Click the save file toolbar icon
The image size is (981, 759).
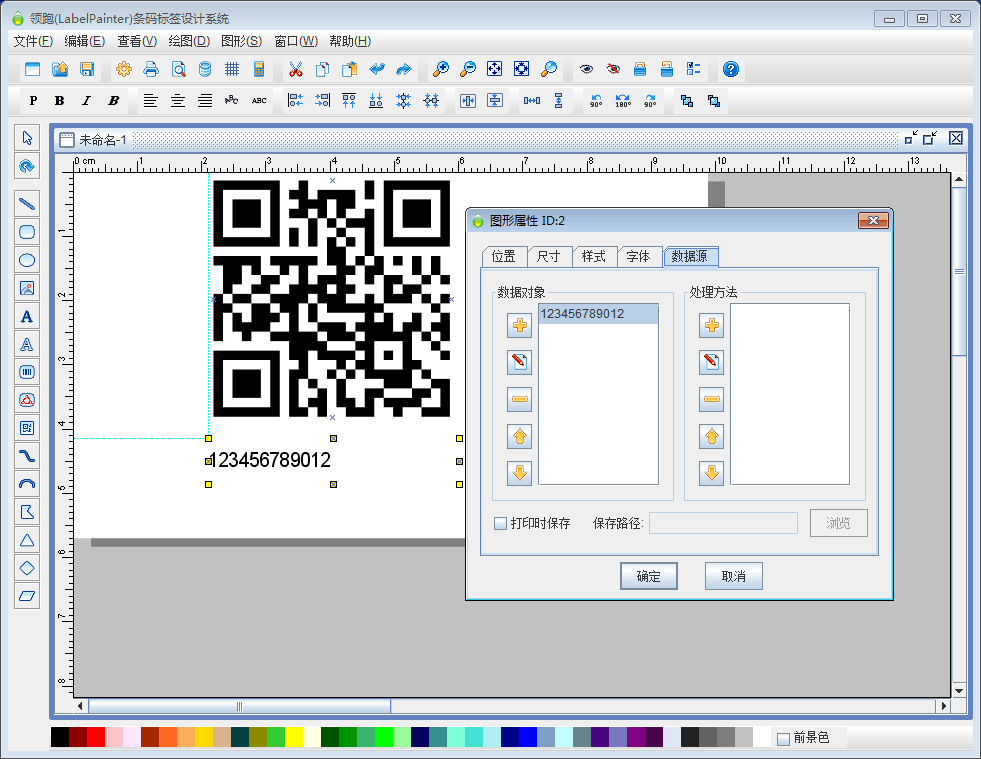(87, 69)
